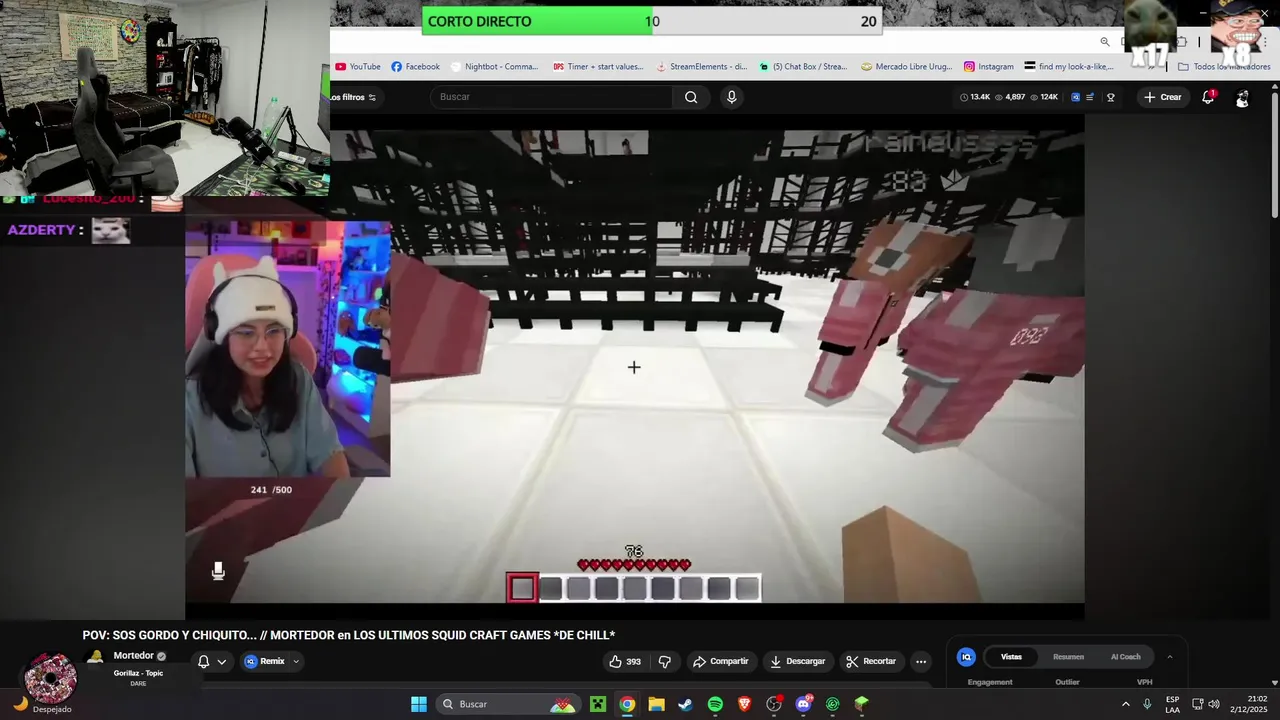Open the Mercado Libre Uruguay bookmark
Screen dimensions: 1280x720
point(907,67)
